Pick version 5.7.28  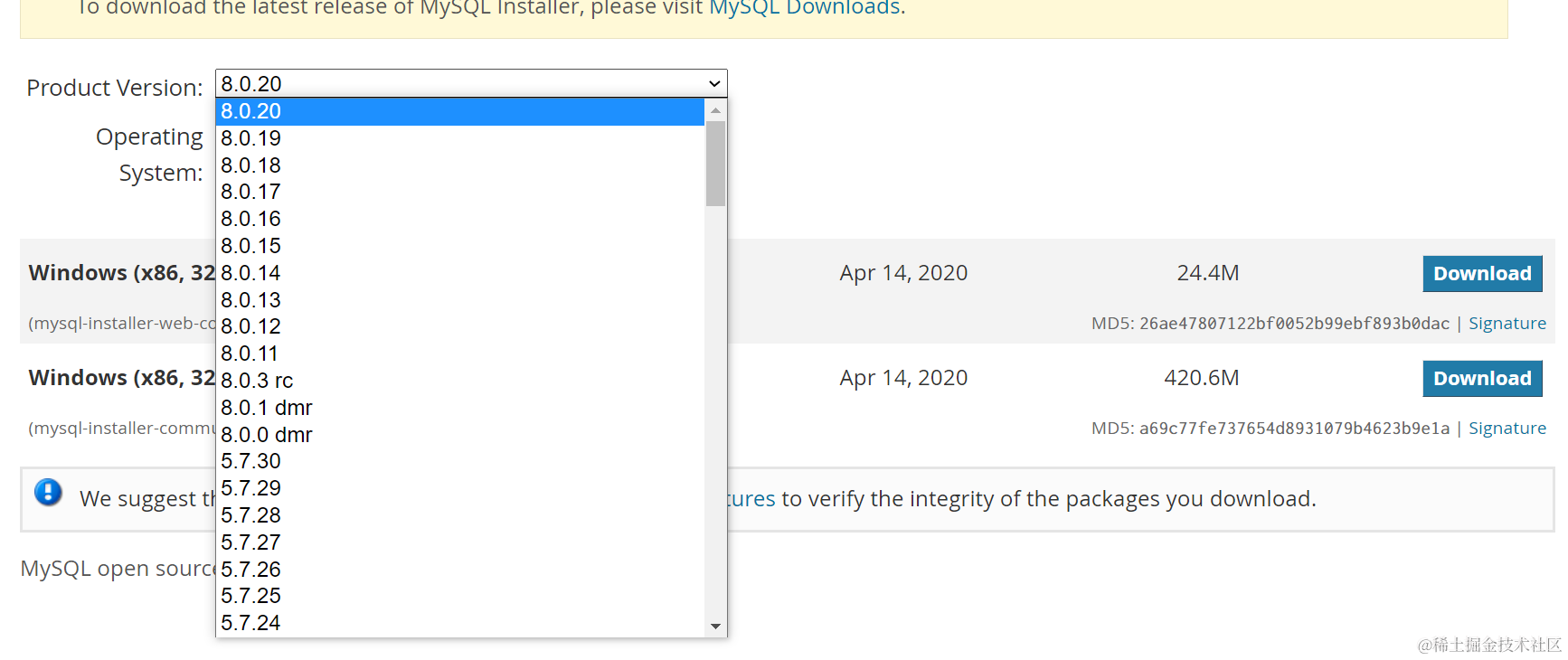(460, 515)
